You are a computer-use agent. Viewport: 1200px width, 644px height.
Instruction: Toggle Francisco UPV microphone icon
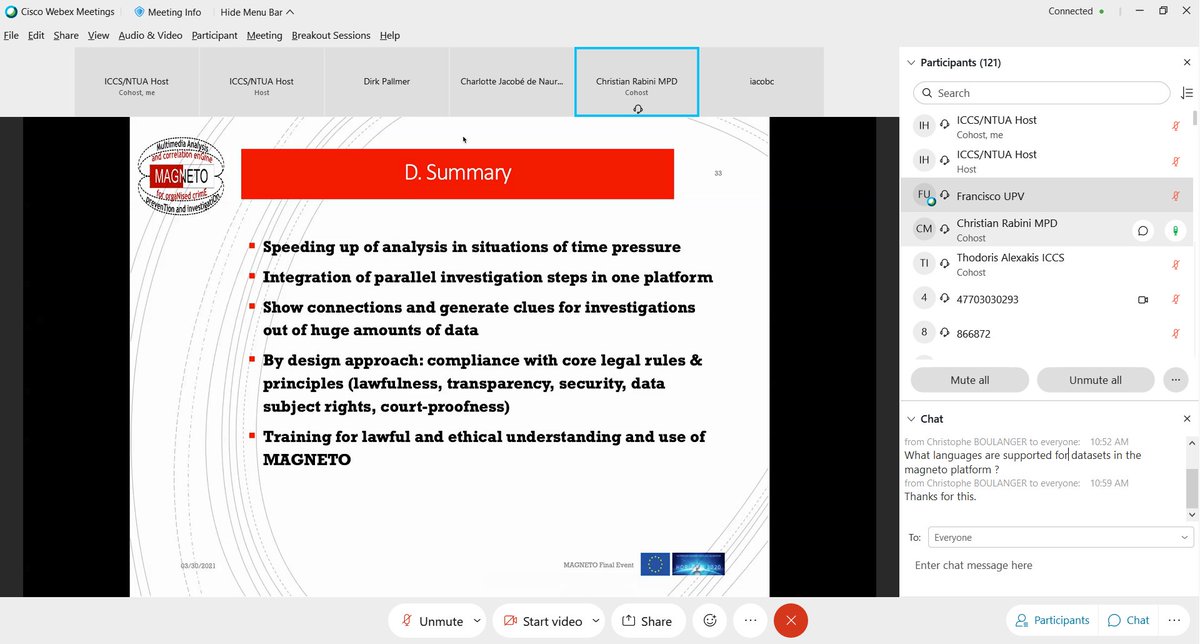click(1176, 196)
